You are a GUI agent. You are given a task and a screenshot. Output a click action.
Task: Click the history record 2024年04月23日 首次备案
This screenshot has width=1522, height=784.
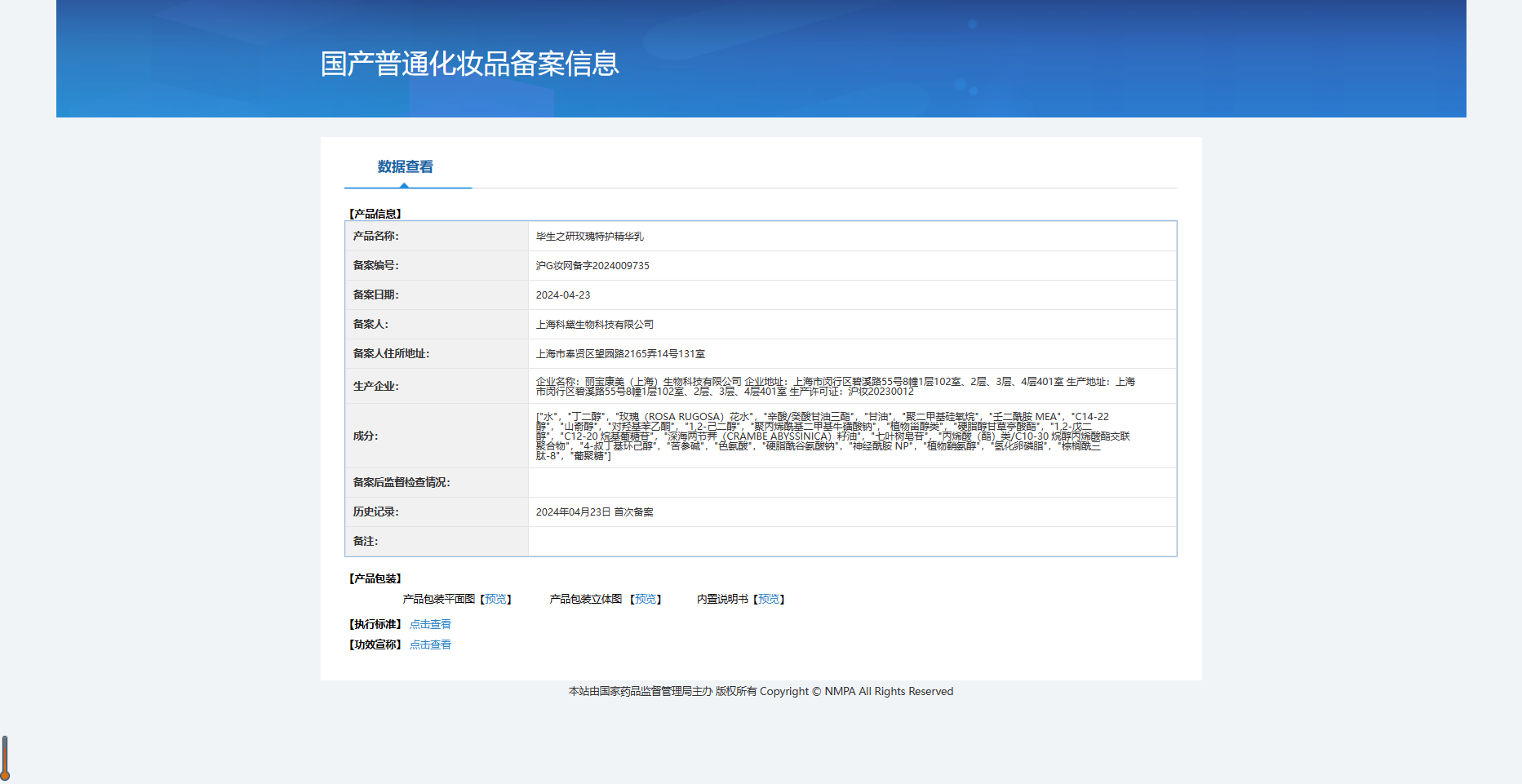(x=594, y=512)
